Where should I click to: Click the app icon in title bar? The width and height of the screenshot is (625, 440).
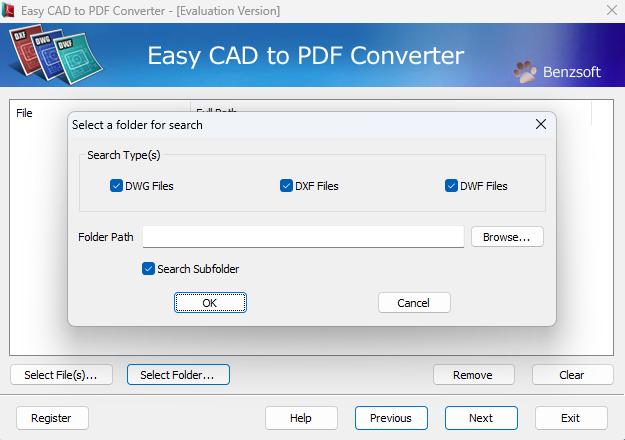[x=10, y=11]
